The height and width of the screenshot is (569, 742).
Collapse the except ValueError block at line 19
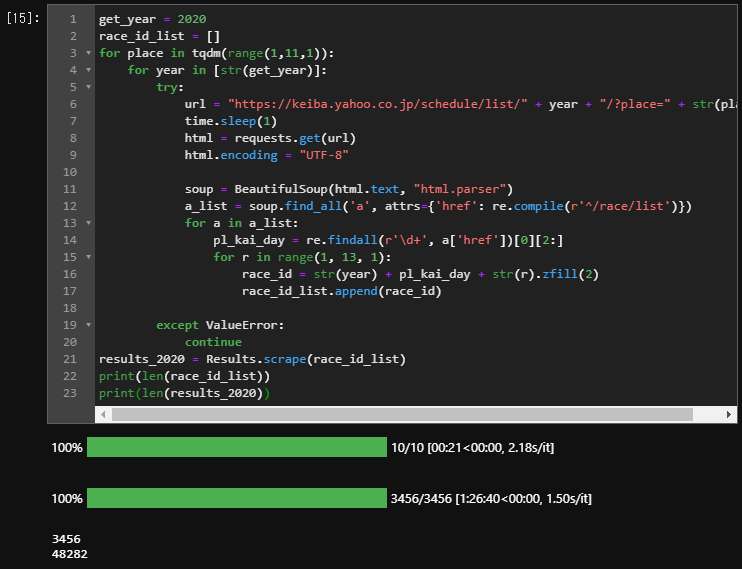point(88,325)
